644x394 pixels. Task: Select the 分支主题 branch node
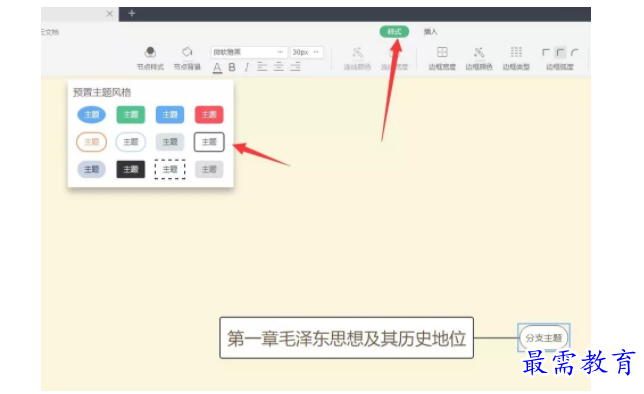543,338
